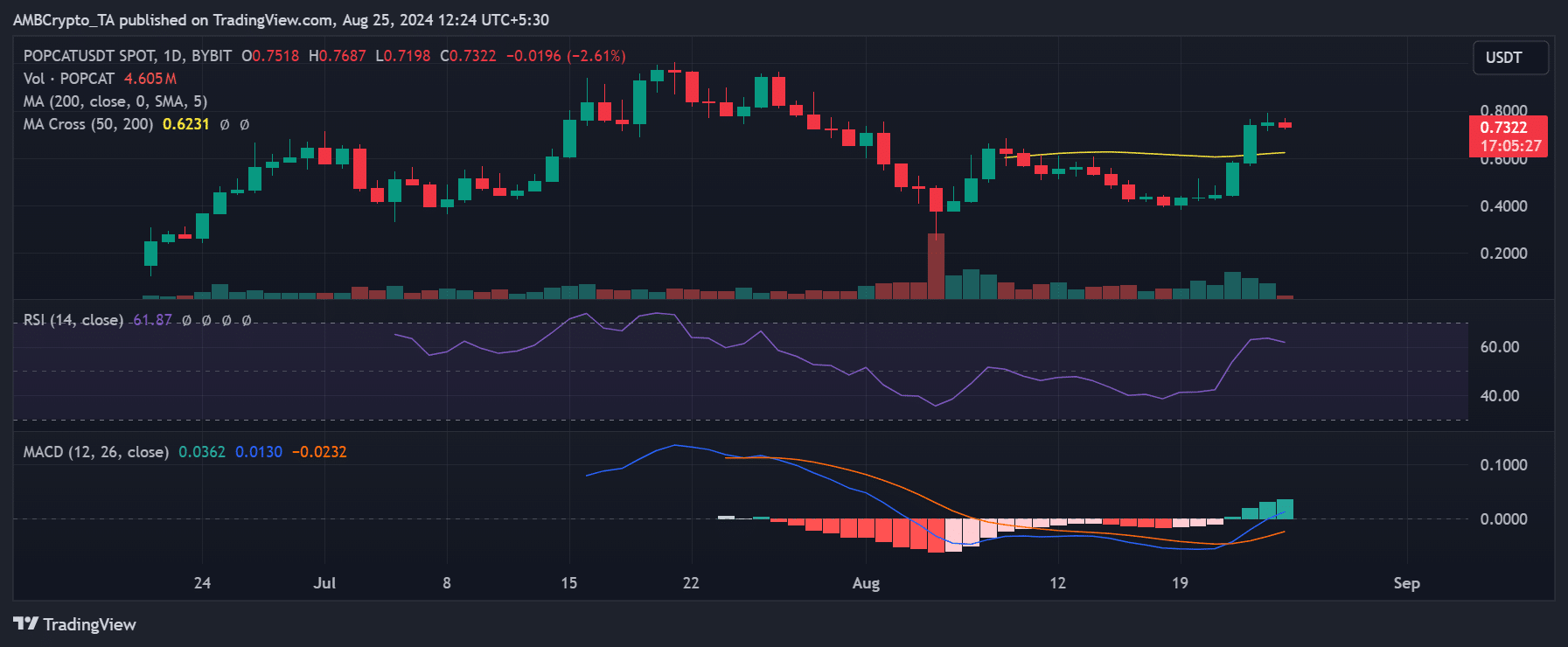Click the 22 date label on time axis
This screenshot has width=1568, height=647.
coord(691,583)
